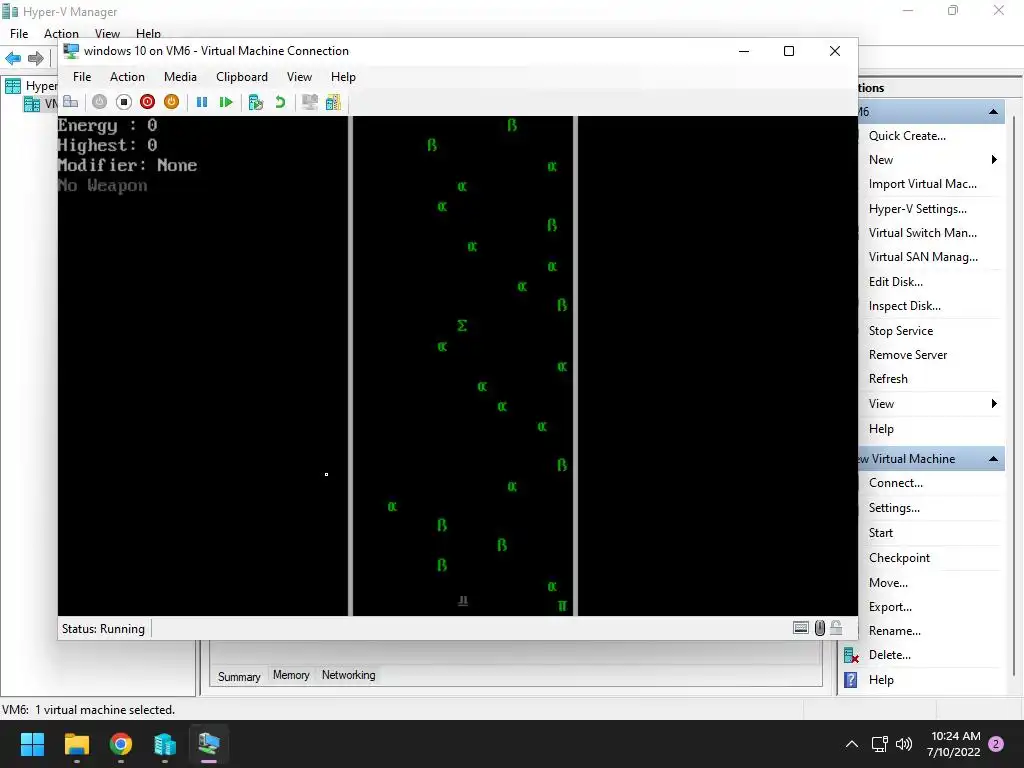Click Export action
This screenshot has width=1024, height=768.
point(890,607)
